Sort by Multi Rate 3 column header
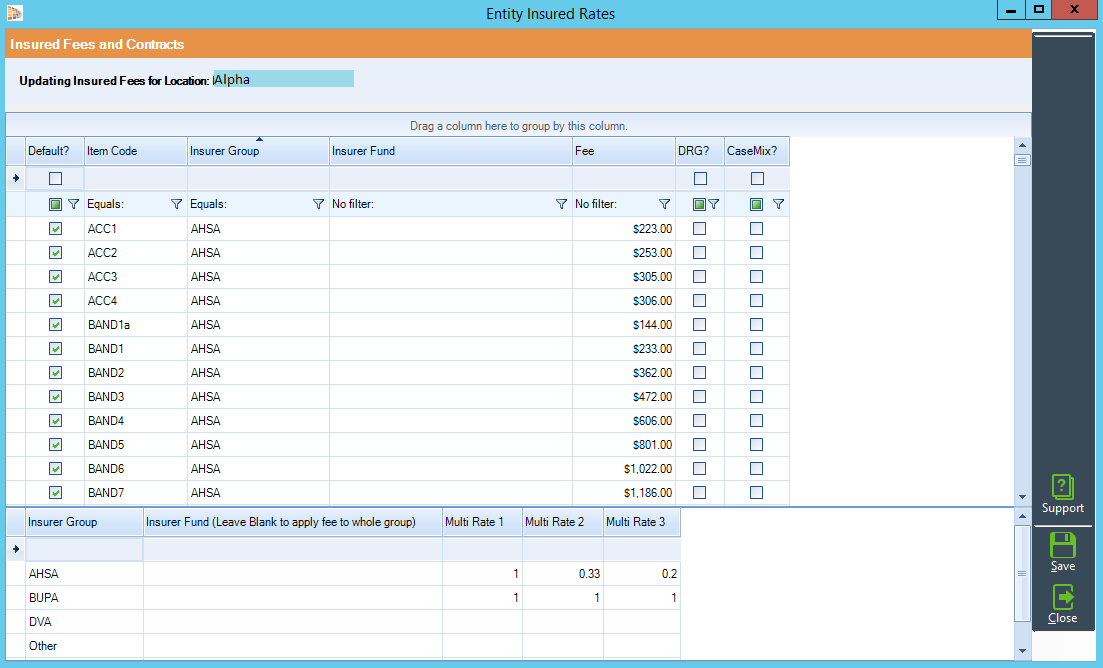The image size is (1103, 668). tap(642, 522)
